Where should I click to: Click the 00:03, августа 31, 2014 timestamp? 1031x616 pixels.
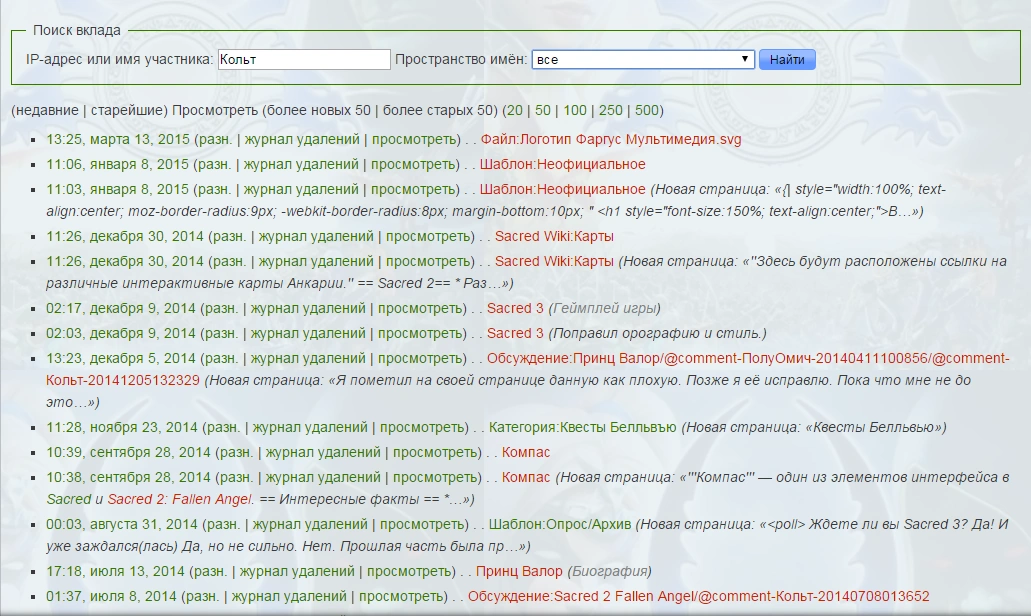point(122,525)
